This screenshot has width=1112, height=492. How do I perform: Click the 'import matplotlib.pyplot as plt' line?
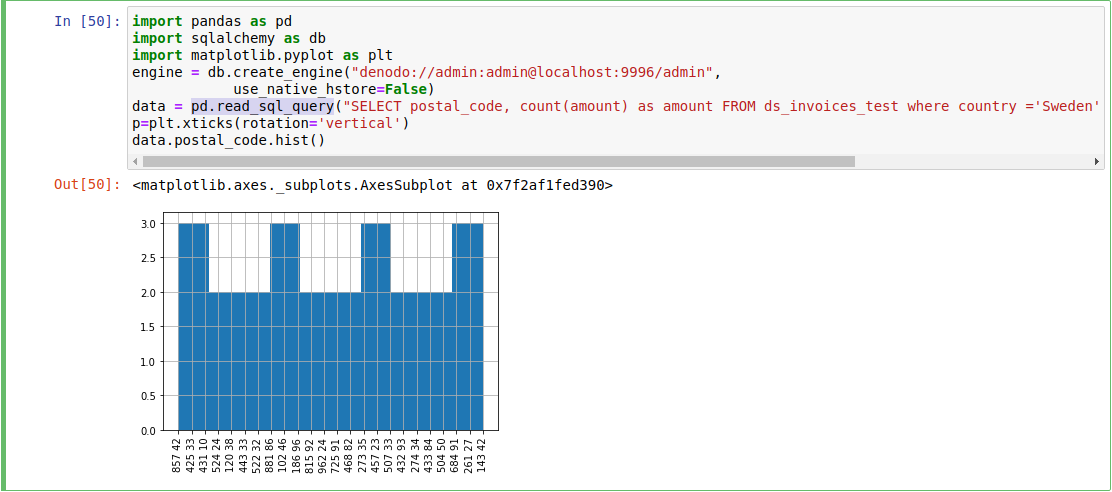tap(262, 55)
